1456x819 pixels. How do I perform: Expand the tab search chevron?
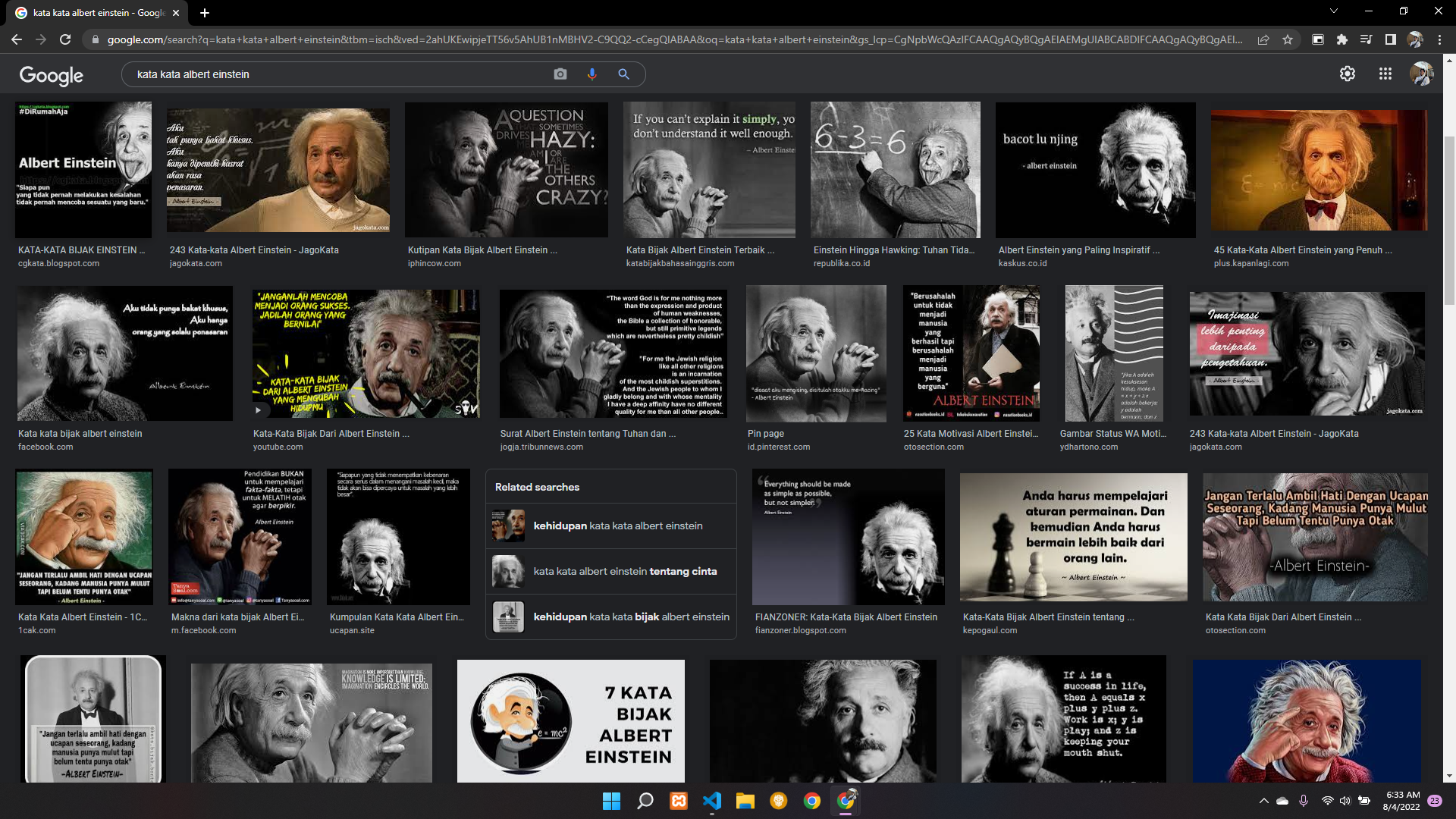tap(1333, 11)
